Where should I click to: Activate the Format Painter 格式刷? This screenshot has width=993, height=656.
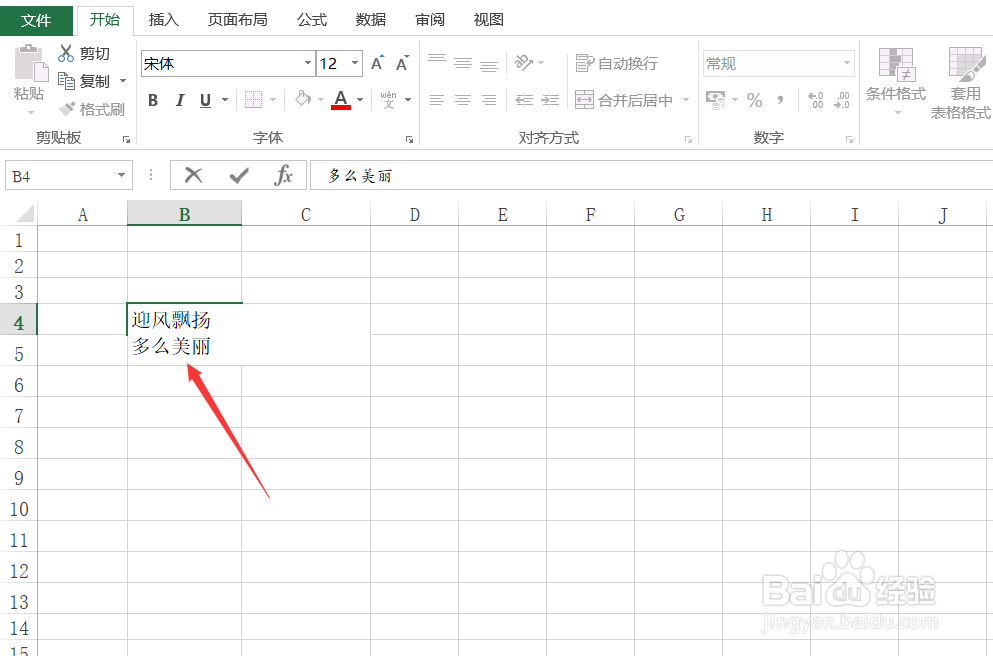click(x=92, y=109)
